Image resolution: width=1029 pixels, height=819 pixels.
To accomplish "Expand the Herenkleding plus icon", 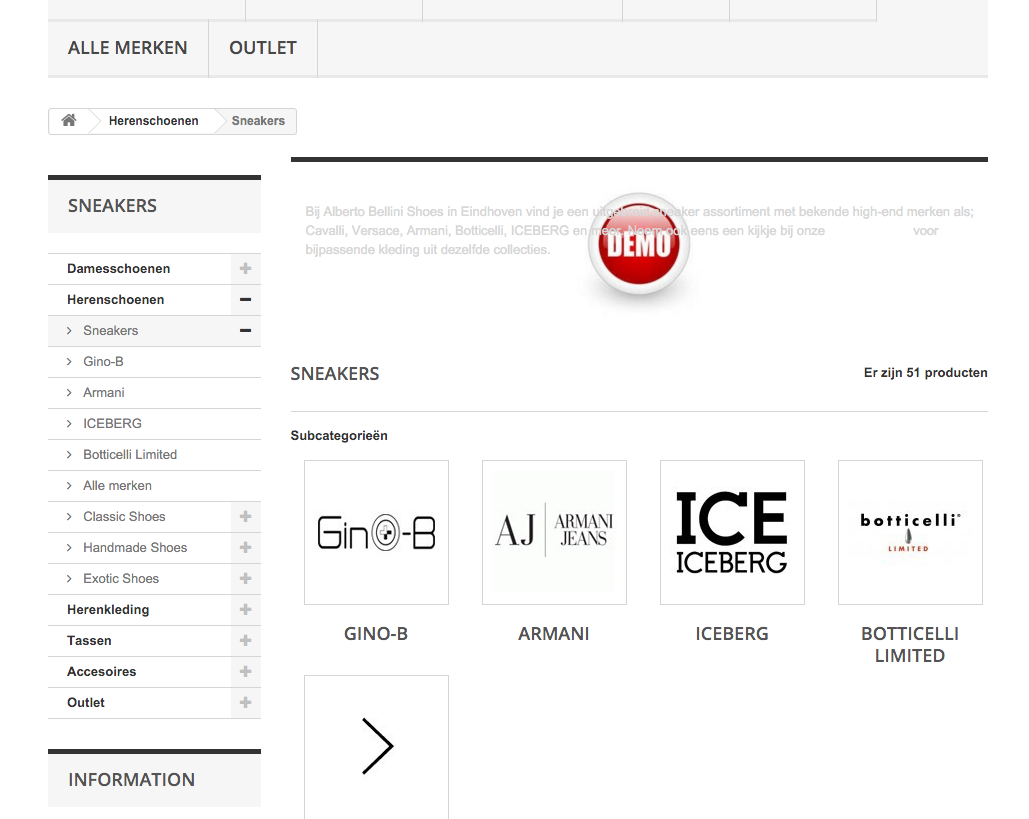I will click(245, 610).
